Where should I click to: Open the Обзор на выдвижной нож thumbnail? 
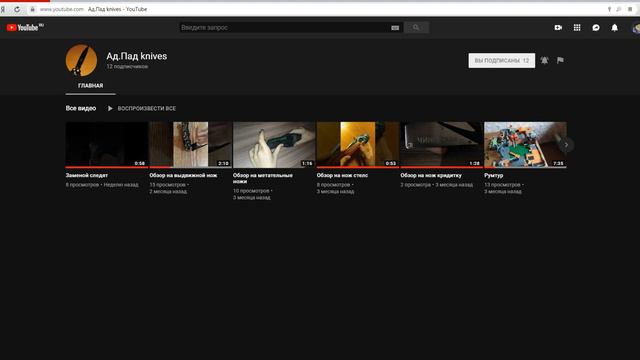tap(190, 144)
